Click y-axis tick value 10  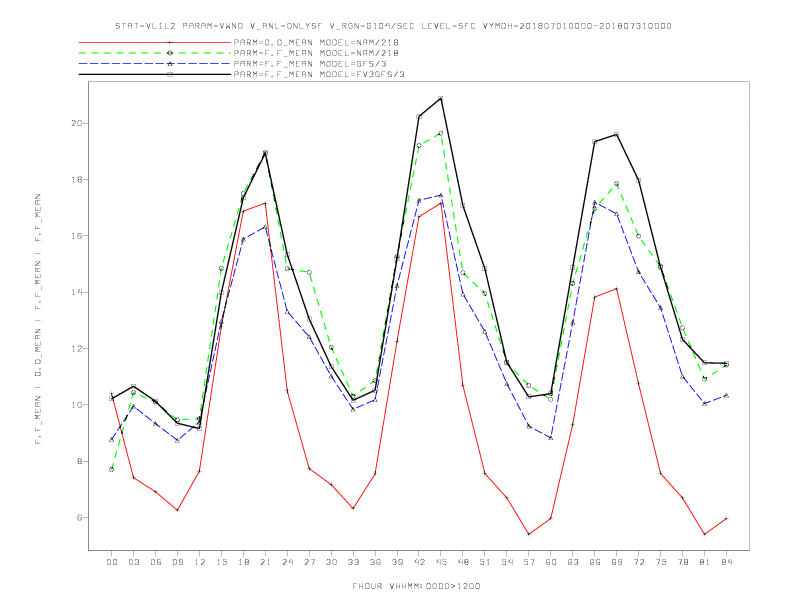point(76,404)
